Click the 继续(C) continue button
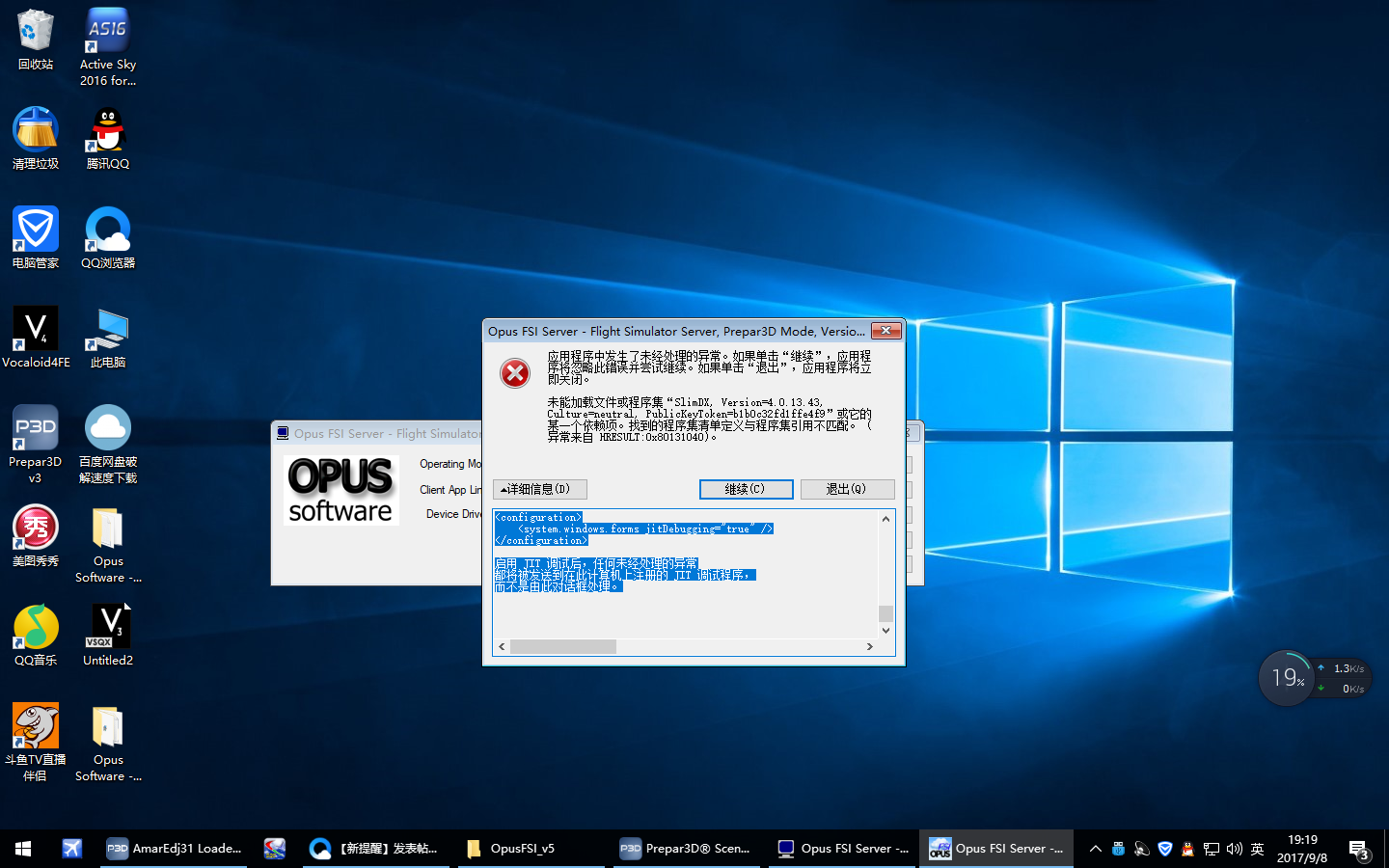 tap(746, 489)
